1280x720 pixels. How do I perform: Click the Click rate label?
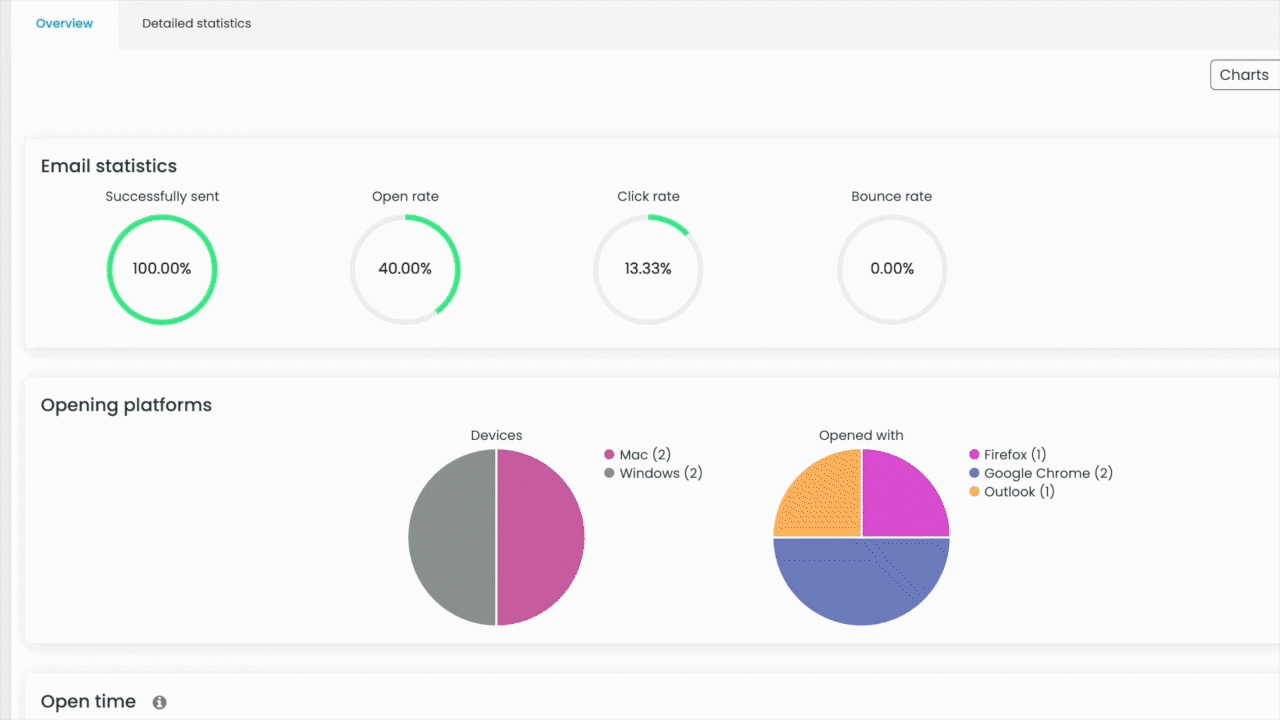[648, 197]
